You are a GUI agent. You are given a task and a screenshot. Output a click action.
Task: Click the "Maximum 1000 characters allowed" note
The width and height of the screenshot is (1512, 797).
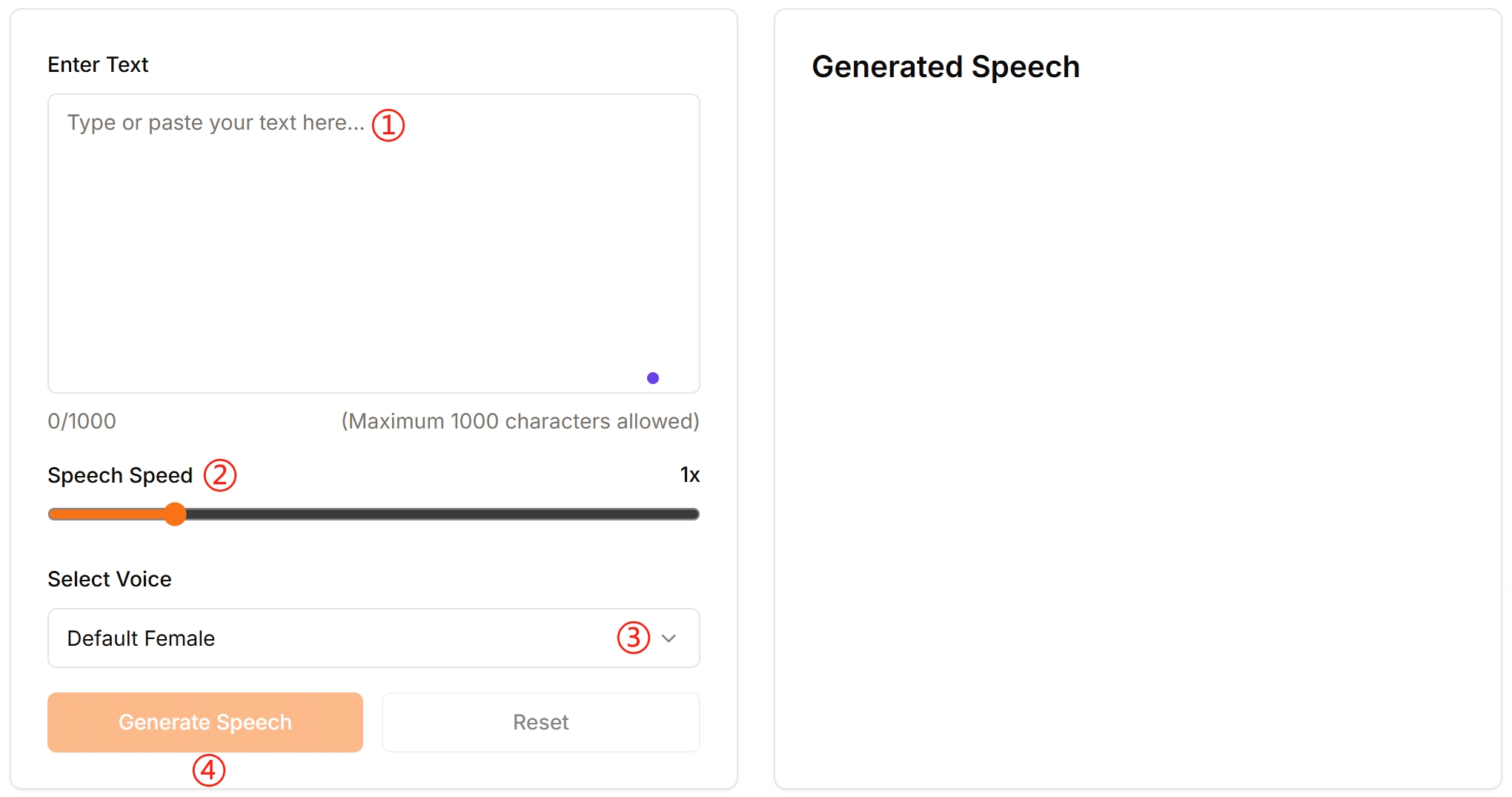point(520,421)
